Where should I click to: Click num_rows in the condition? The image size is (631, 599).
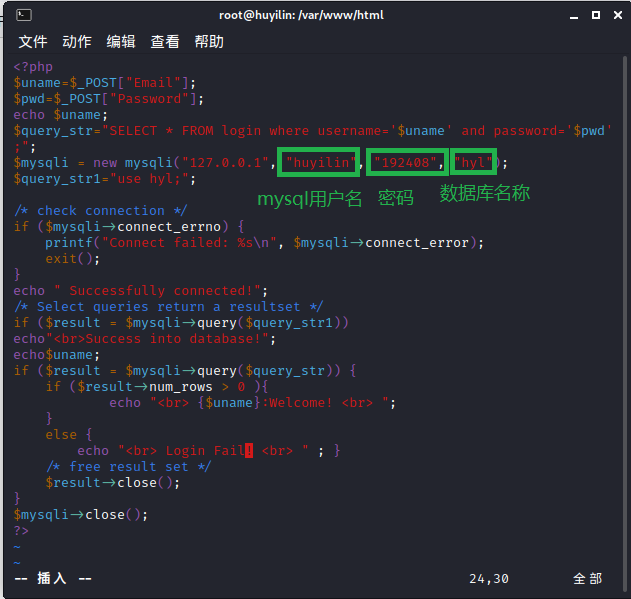click(x=181, y=387)
